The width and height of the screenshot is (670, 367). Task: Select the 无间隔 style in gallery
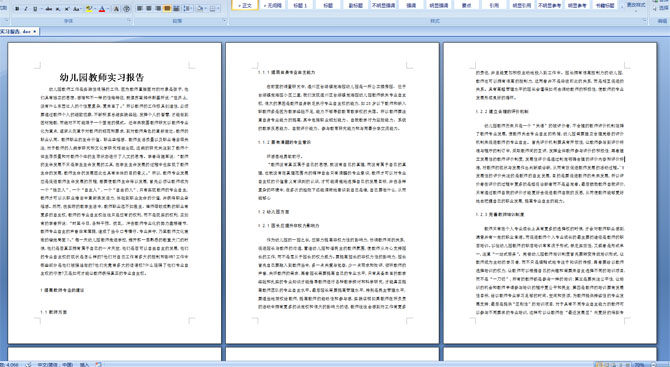(273, 5)
